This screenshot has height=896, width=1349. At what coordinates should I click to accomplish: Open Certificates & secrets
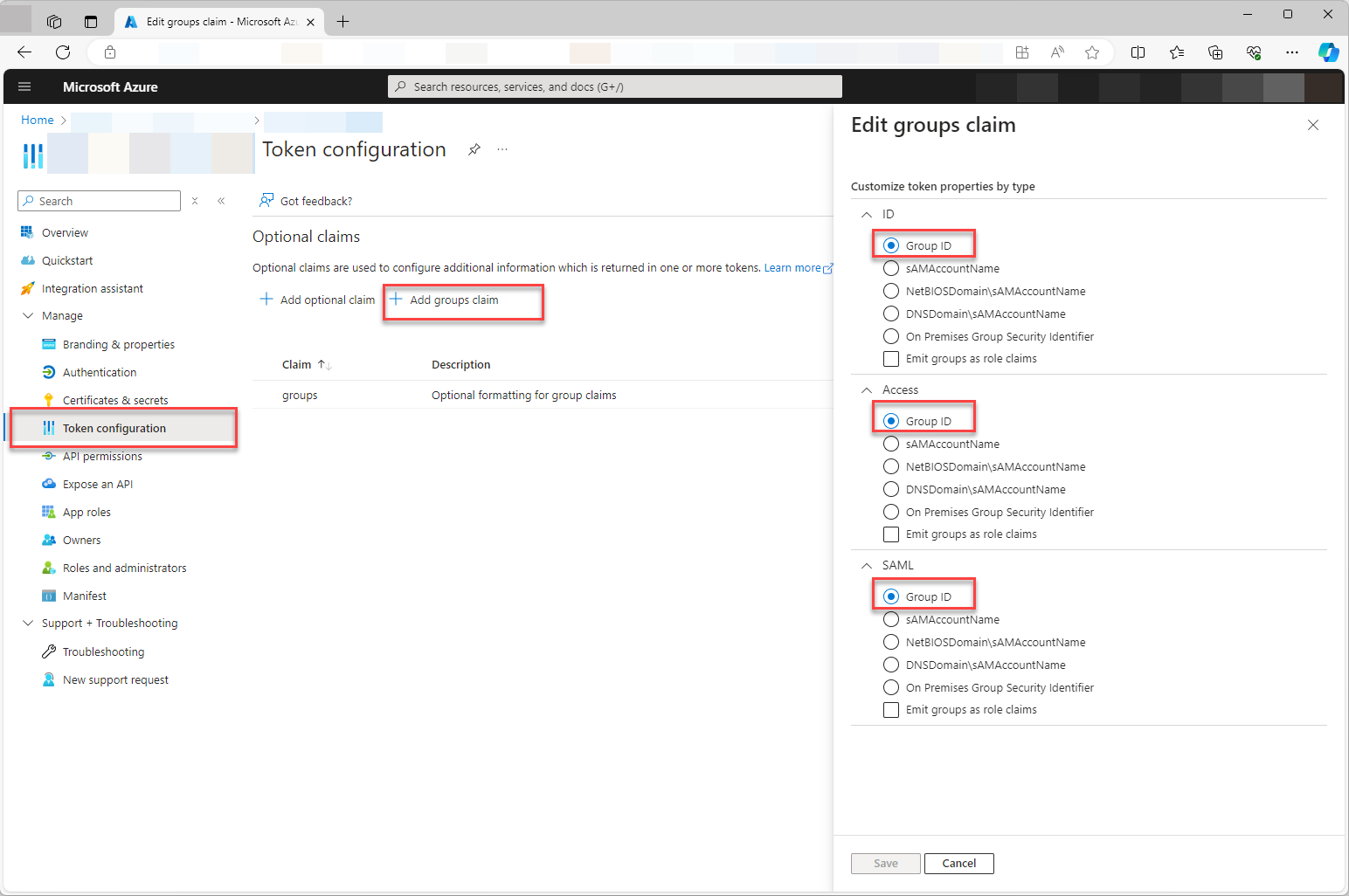pyautogui.click(x=115, y=399)
